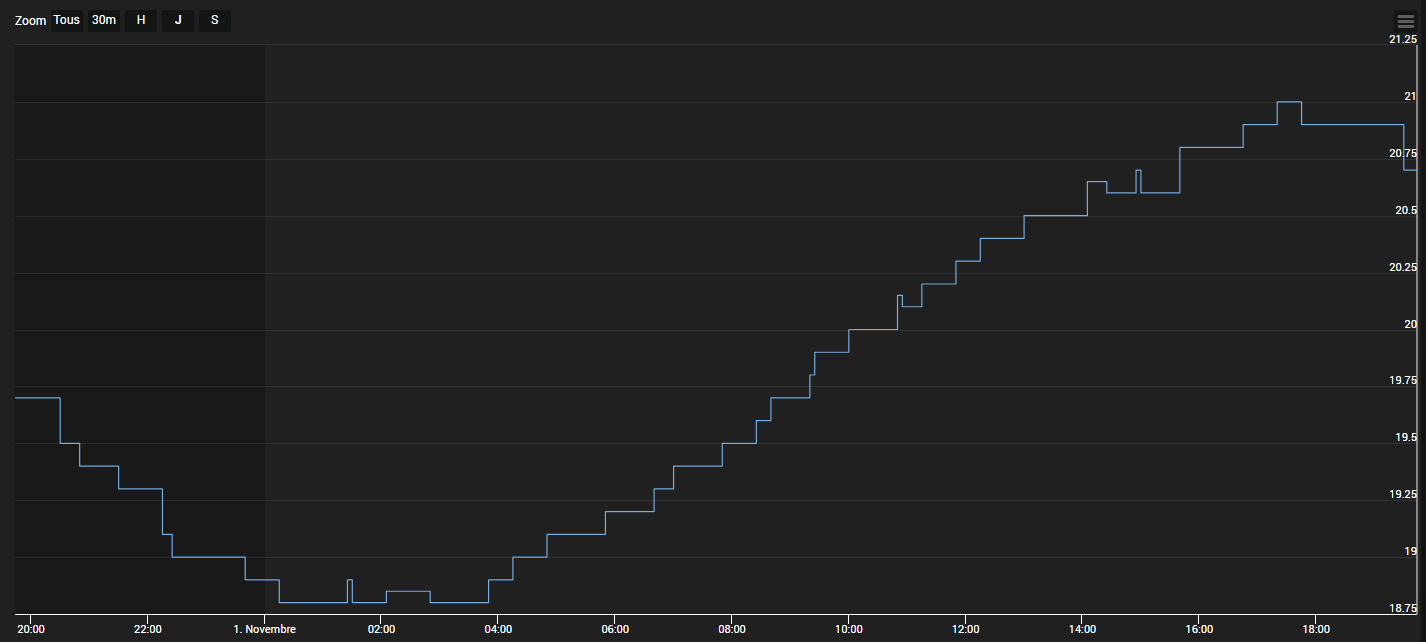Click the 10:00 time axis label
Screen dimensions: 1426x642
pos(848,629)
